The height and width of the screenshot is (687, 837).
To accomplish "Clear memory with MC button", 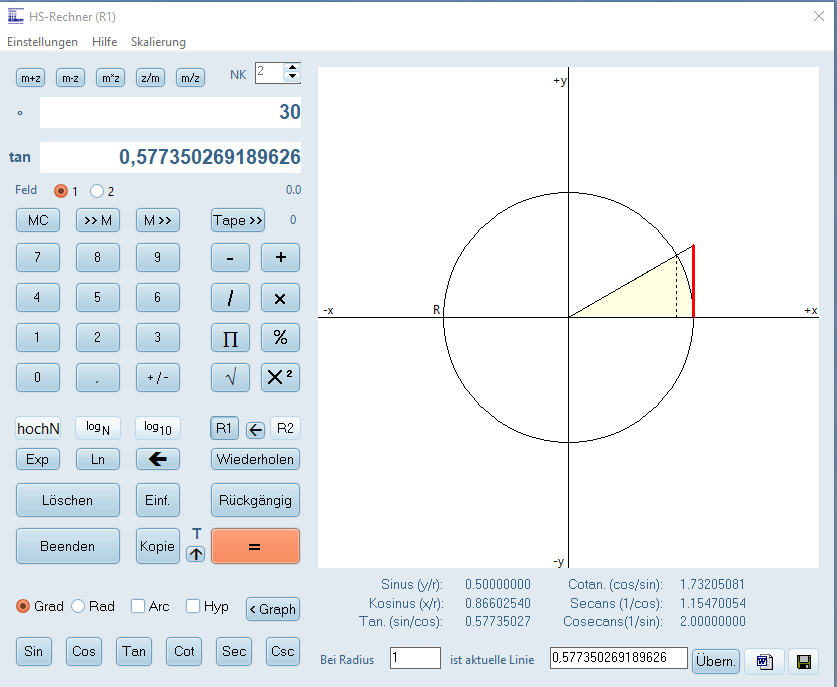I will 38,220.
